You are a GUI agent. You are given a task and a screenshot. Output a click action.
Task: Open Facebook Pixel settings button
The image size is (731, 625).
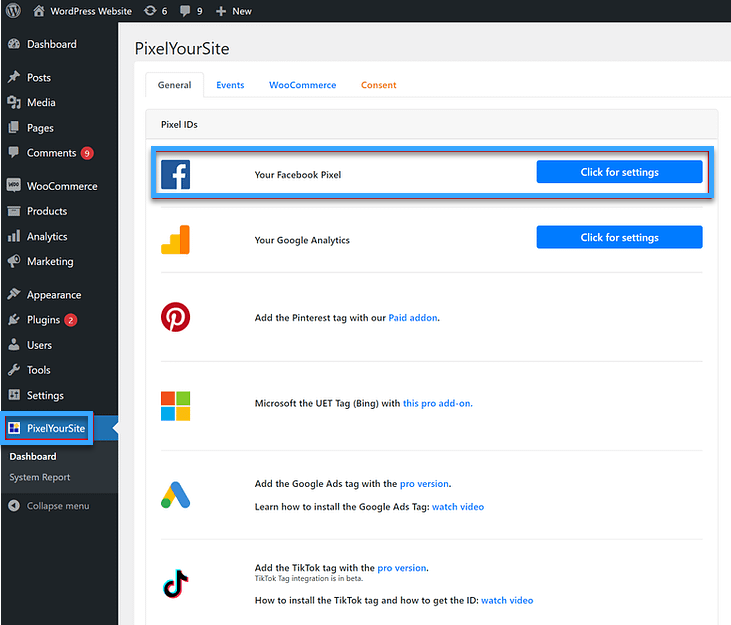click(x=619, y=172)
